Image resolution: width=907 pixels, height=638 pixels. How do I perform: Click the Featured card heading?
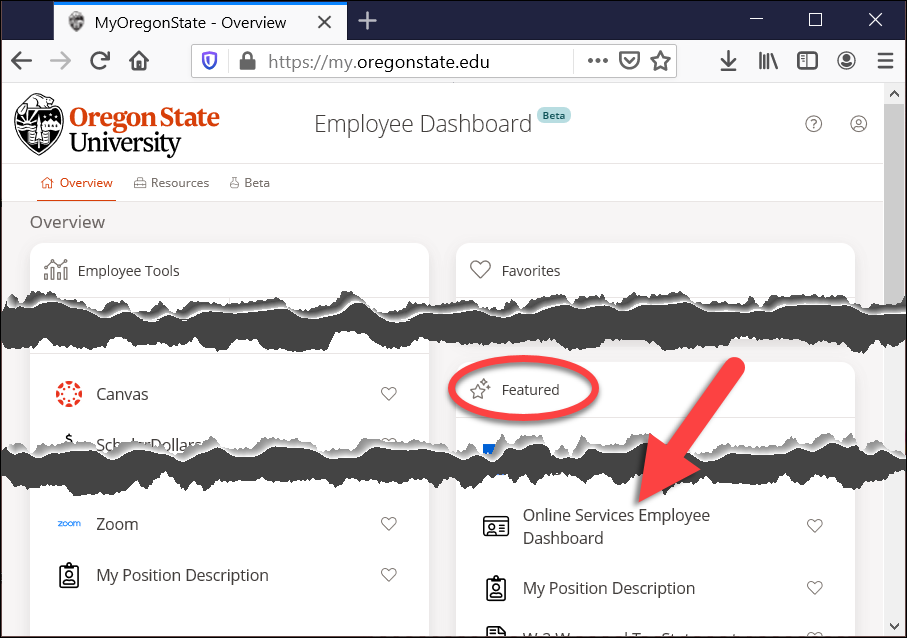click(530, 390)
